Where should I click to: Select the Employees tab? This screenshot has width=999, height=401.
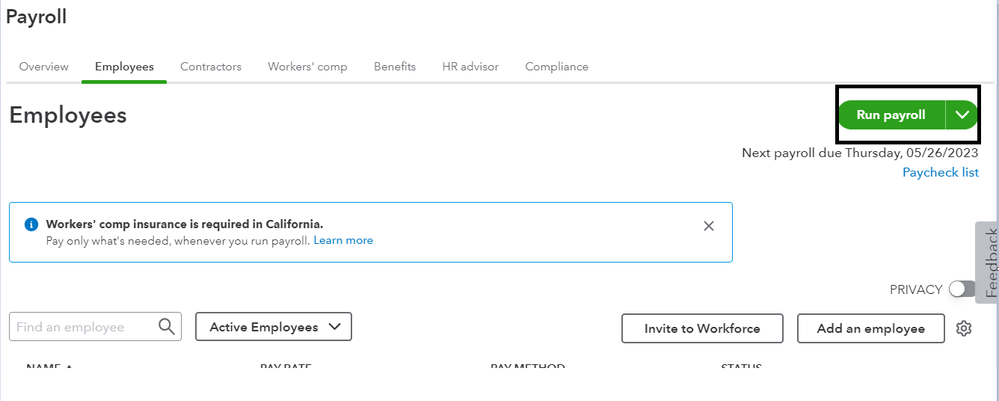click(x=124, y=66)
